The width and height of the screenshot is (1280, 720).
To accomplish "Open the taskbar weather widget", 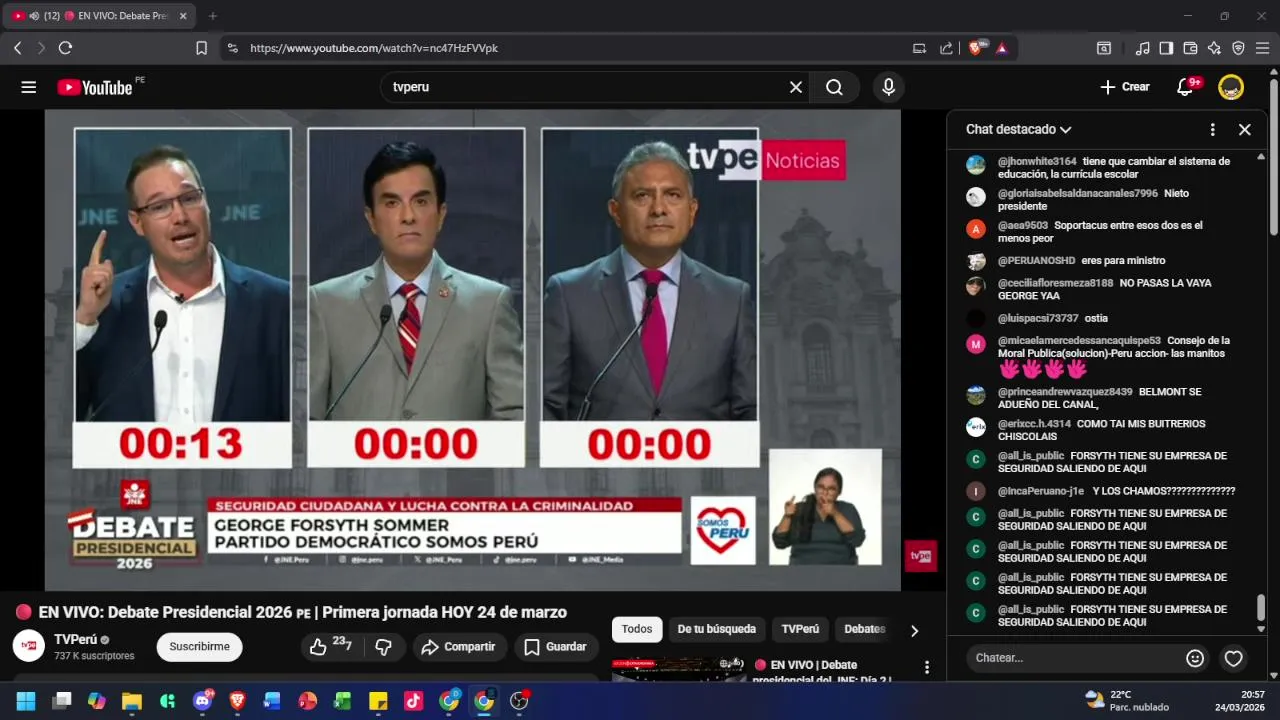I will [1126, 700].
